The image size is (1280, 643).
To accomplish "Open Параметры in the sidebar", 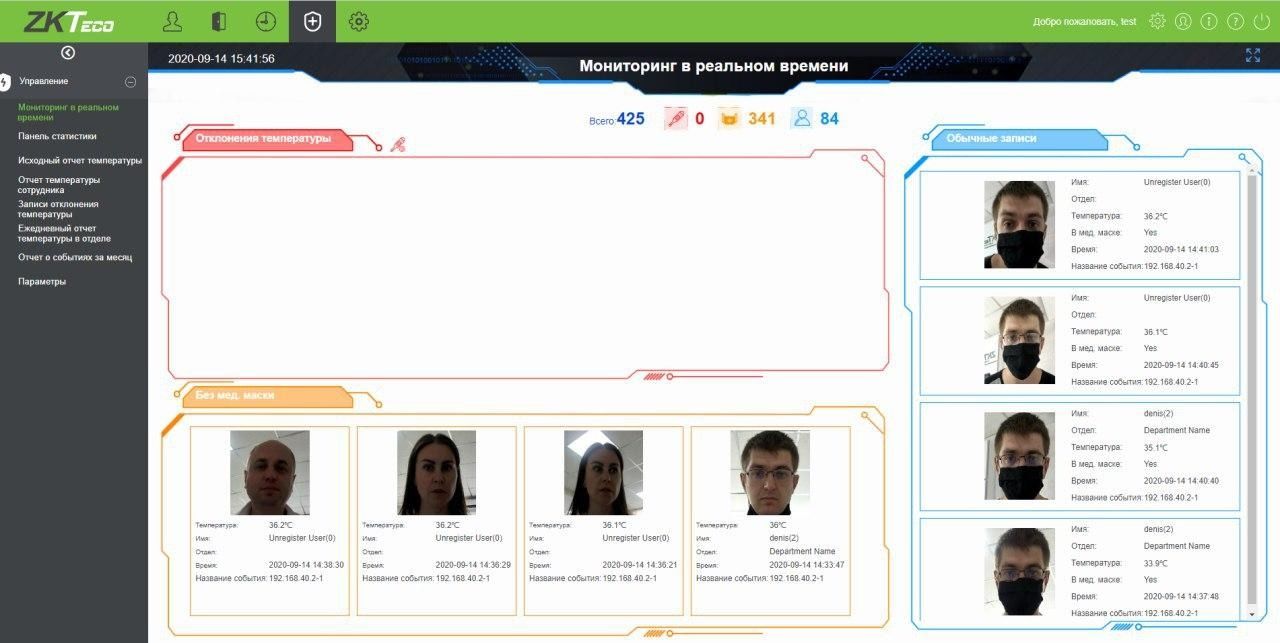I will point(42,281).
